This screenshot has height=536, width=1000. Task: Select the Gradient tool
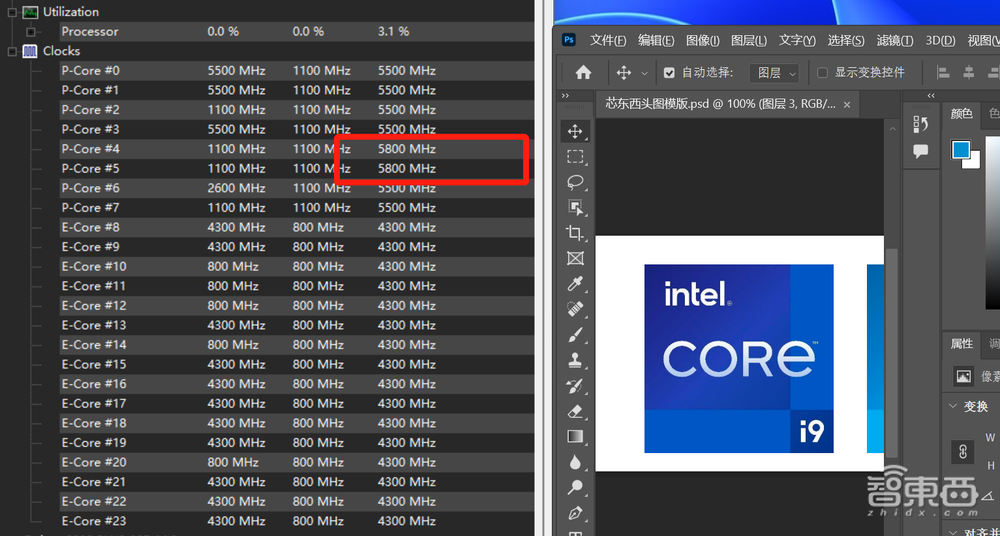click(x=575, y=437)
